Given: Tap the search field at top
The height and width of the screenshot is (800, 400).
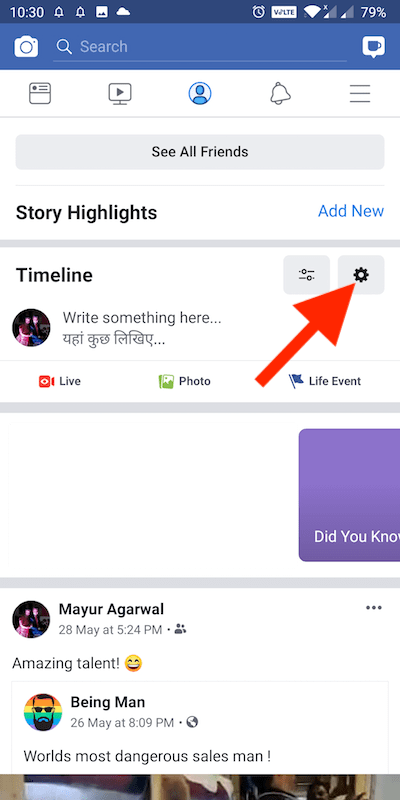Looking at the screenshot, I should 200,47.
